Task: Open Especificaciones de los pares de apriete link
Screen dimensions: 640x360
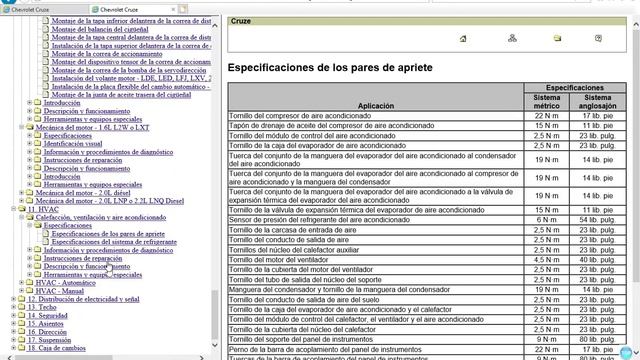Action: click(x=108, y=234)
